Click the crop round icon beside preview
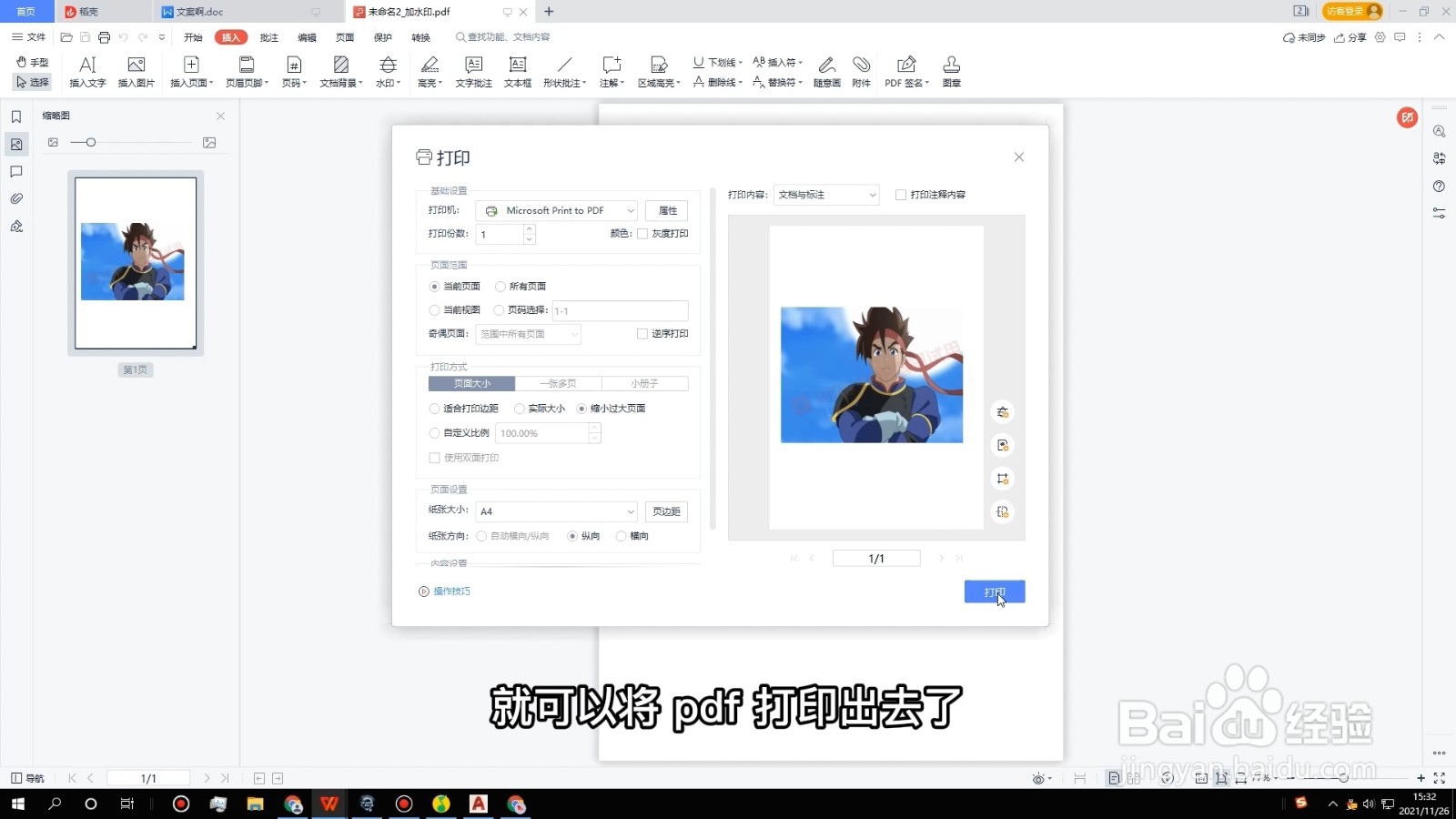This screenshot has width=1456, height=819. click(x=1002, y=479)
